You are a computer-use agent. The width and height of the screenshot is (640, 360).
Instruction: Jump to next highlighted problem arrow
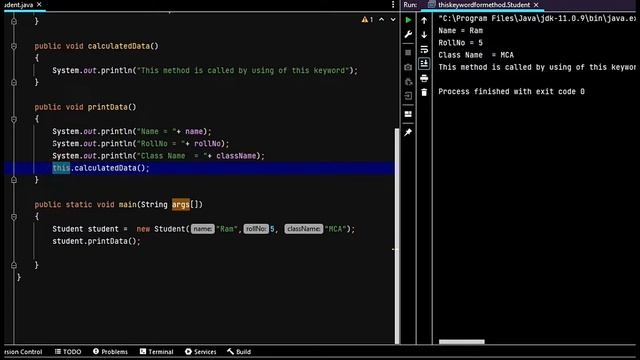pyautogui.click(x=393, y=20)
